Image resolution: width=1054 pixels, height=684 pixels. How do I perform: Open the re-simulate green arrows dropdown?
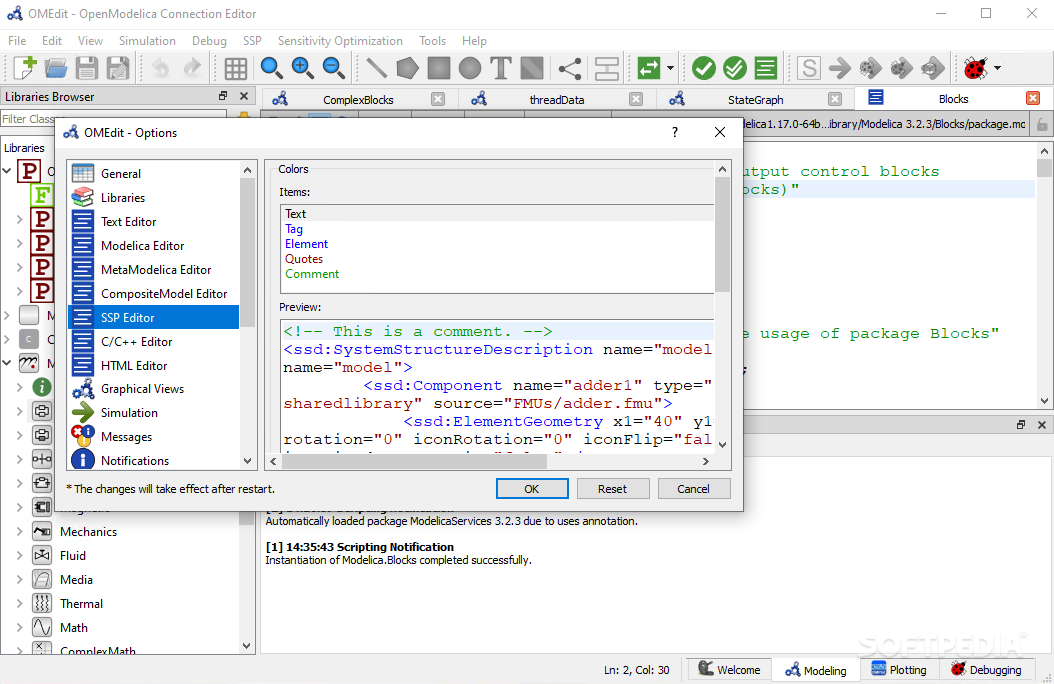click(x=670, y=68)
